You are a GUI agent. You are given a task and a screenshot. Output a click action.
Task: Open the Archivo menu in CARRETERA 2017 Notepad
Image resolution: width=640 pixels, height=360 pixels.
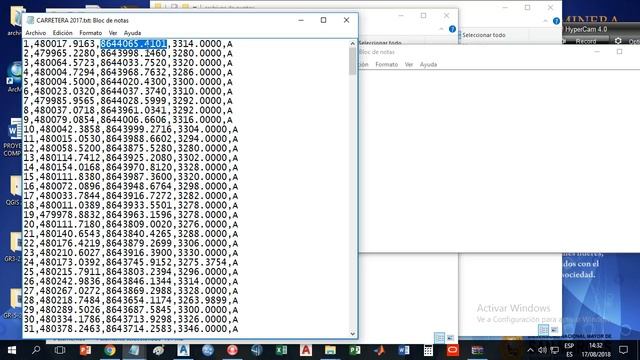[36, 33]
